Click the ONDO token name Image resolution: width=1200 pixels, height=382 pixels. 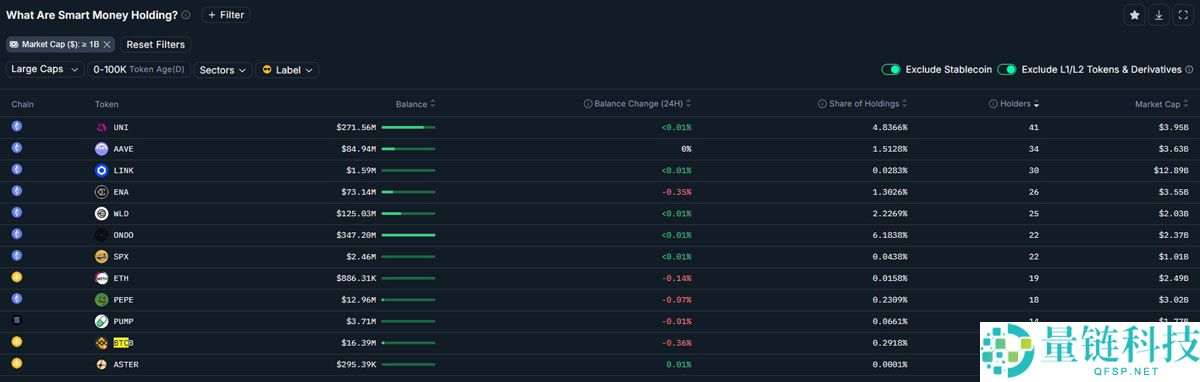(x=123, y=235)
